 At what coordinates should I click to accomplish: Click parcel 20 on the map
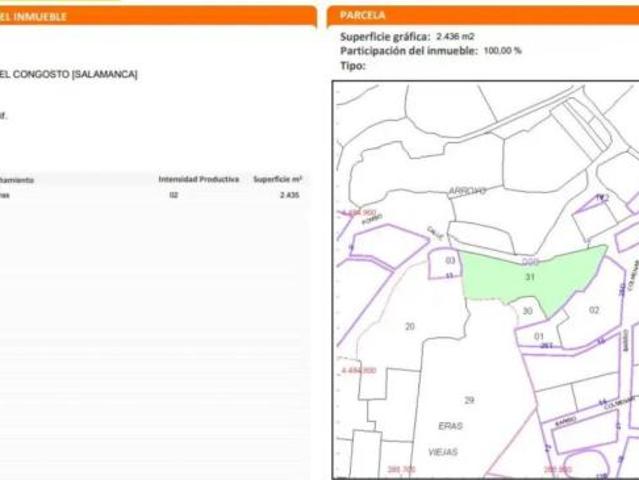point(410,326)
